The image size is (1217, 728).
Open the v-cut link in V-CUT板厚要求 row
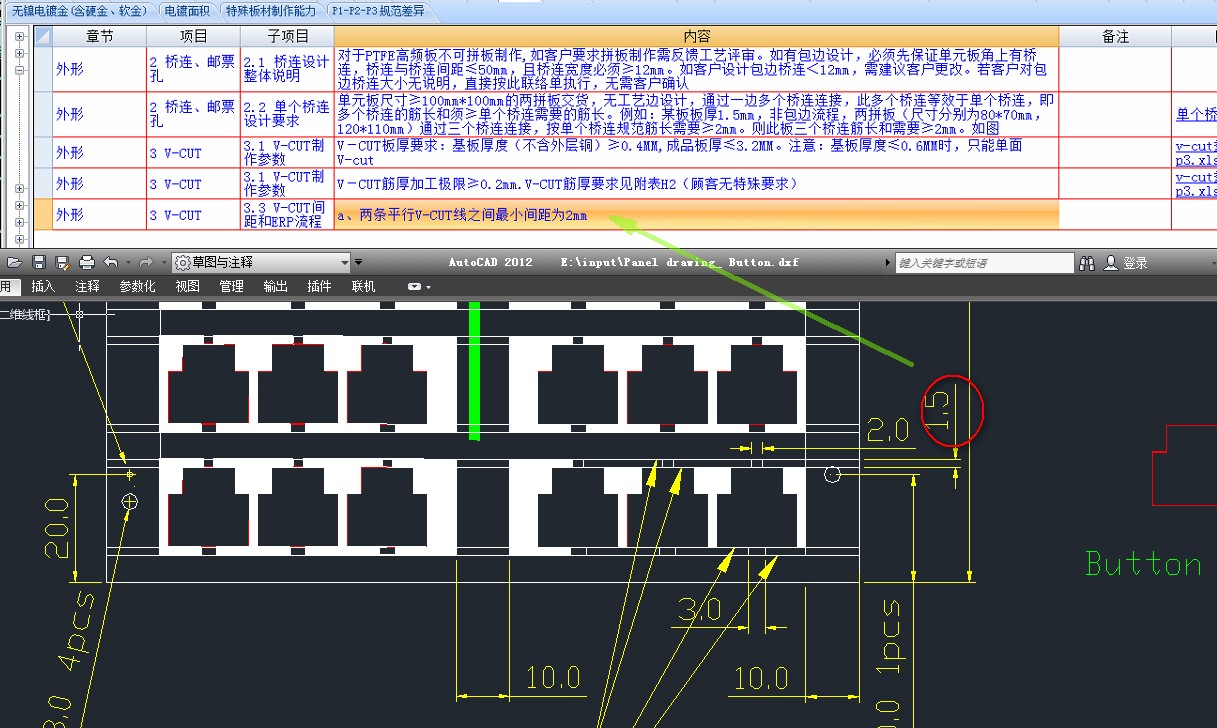1196,153
